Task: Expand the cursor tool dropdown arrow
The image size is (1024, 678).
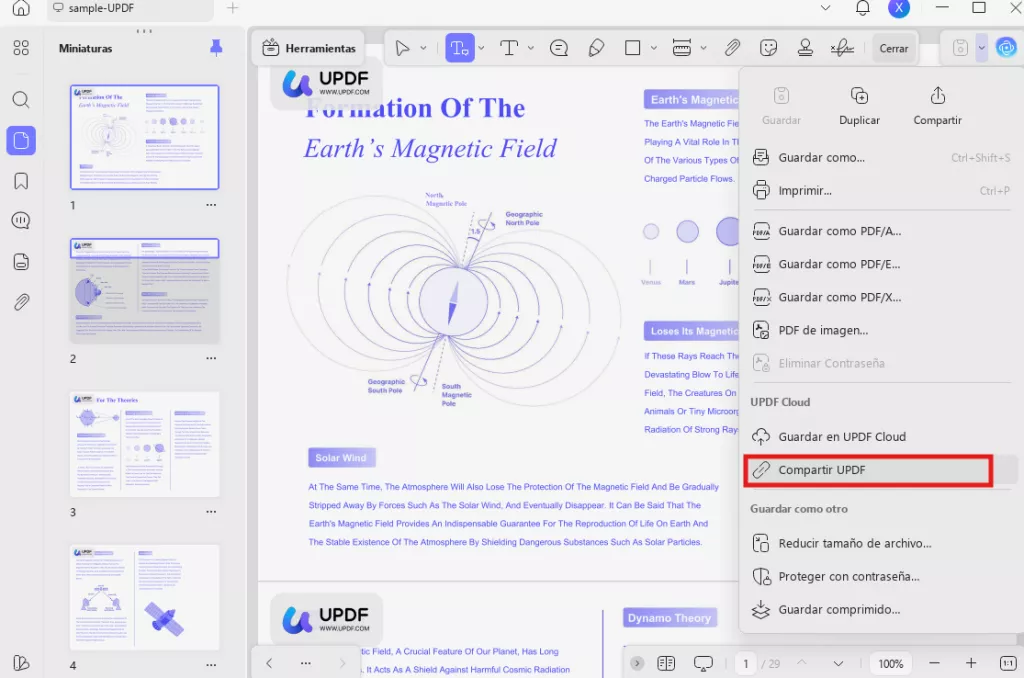Action: pos(423,48)
